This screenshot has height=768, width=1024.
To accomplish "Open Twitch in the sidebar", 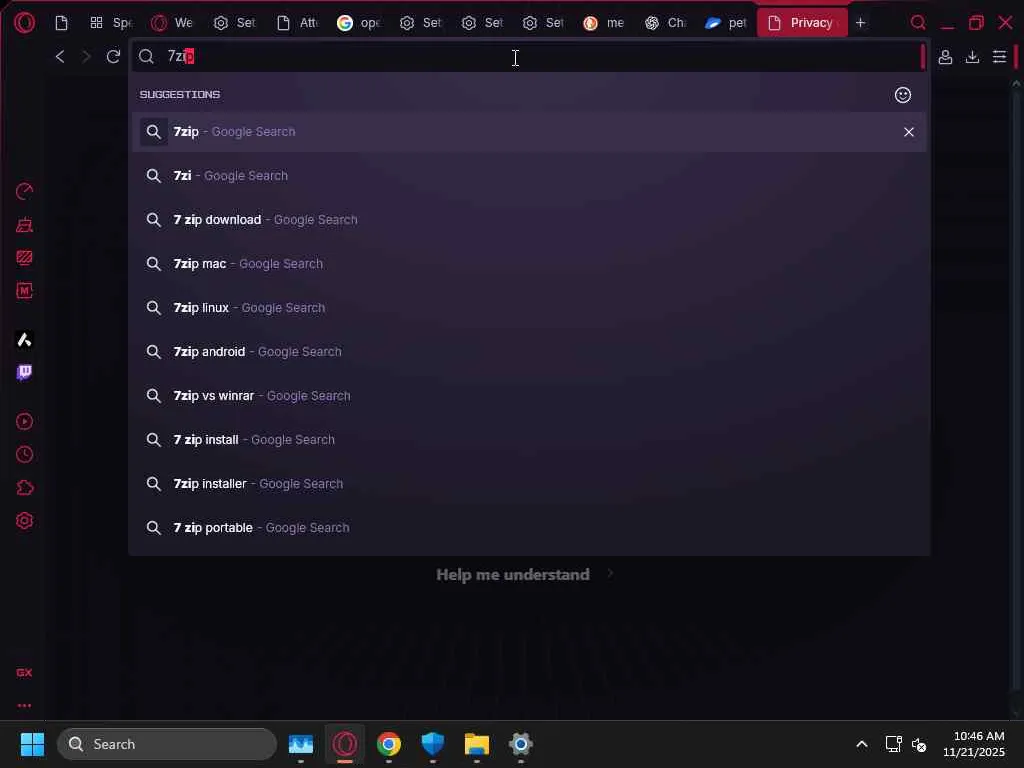I will click(x=24, y=372).
